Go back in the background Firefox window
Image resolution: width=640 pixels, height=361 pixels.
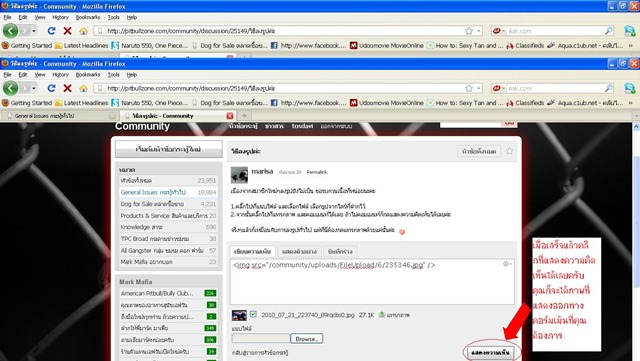pos(11,31)
